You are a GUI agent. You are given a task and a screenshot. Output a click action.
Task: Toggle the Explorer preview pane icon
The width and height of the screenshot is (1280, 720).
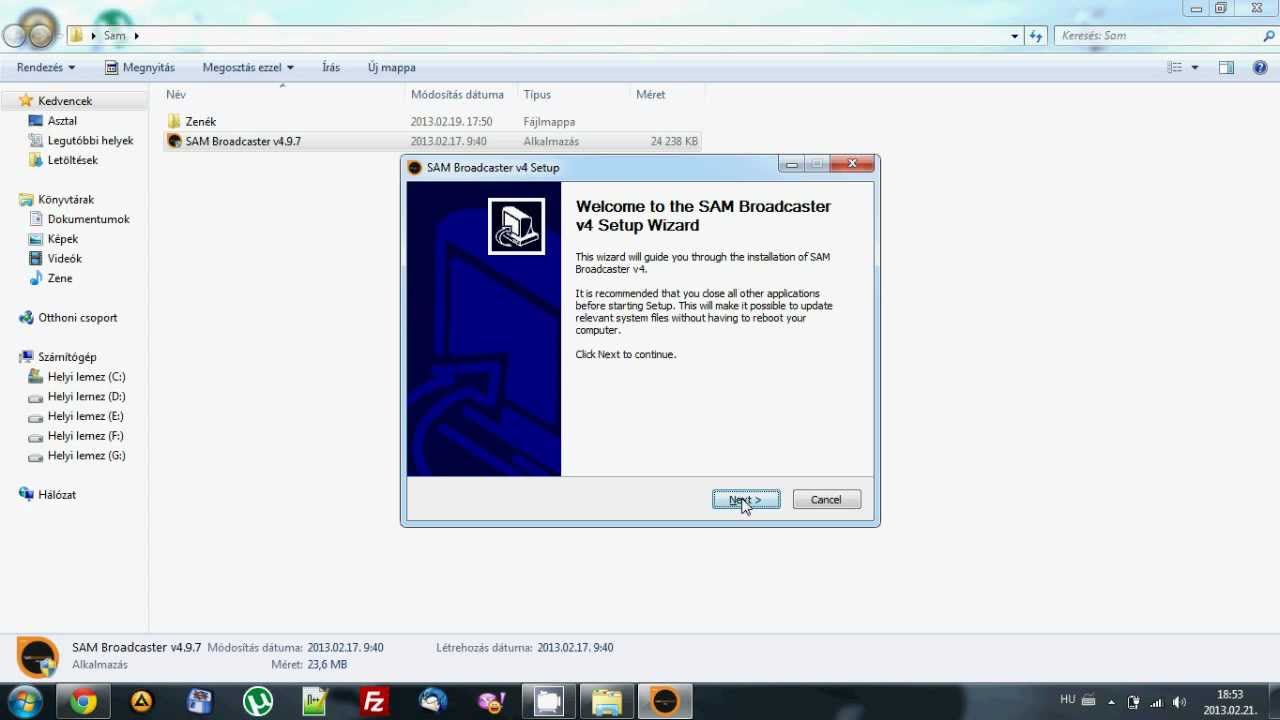tap(1227, 68)
